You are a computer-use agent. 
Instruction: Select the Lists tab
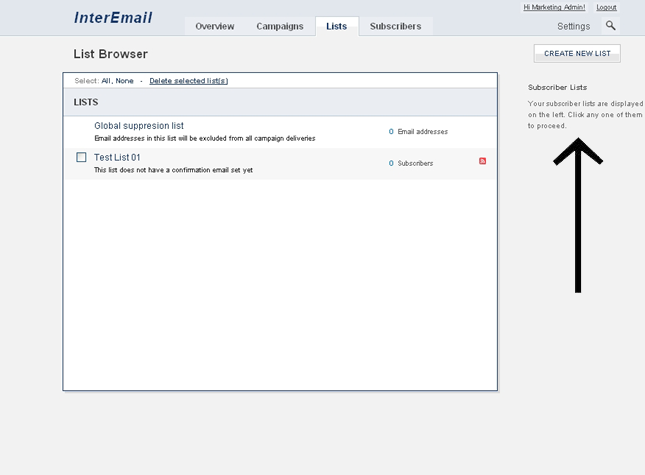[x=336, y=26]
